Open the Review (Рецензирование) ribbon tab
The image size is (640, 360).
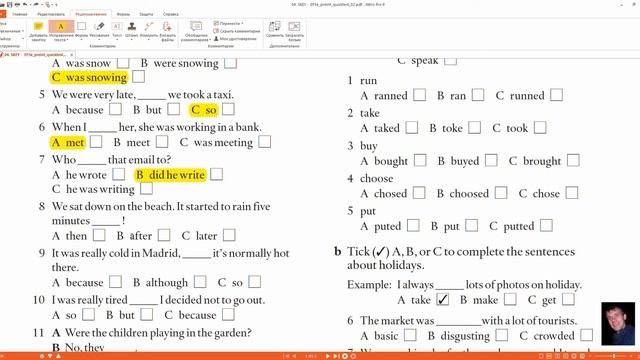91,14
